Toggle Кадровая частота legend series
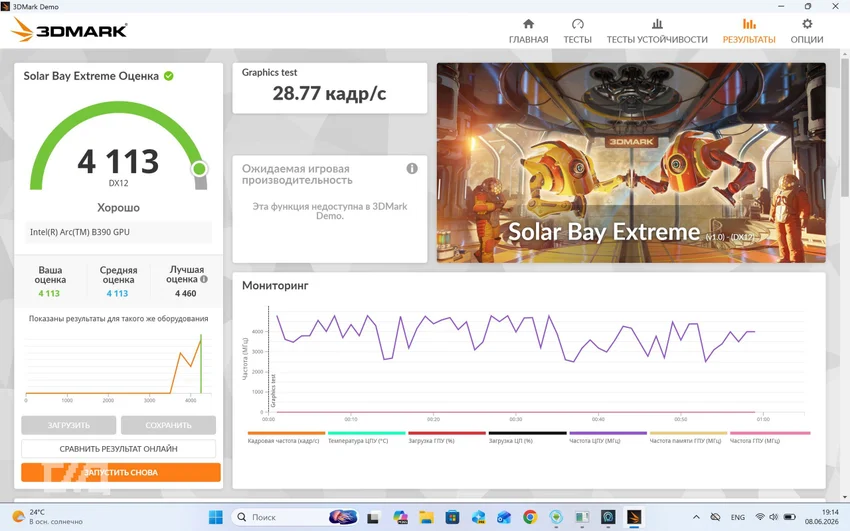The image size is (850, 531). [286, 437]
